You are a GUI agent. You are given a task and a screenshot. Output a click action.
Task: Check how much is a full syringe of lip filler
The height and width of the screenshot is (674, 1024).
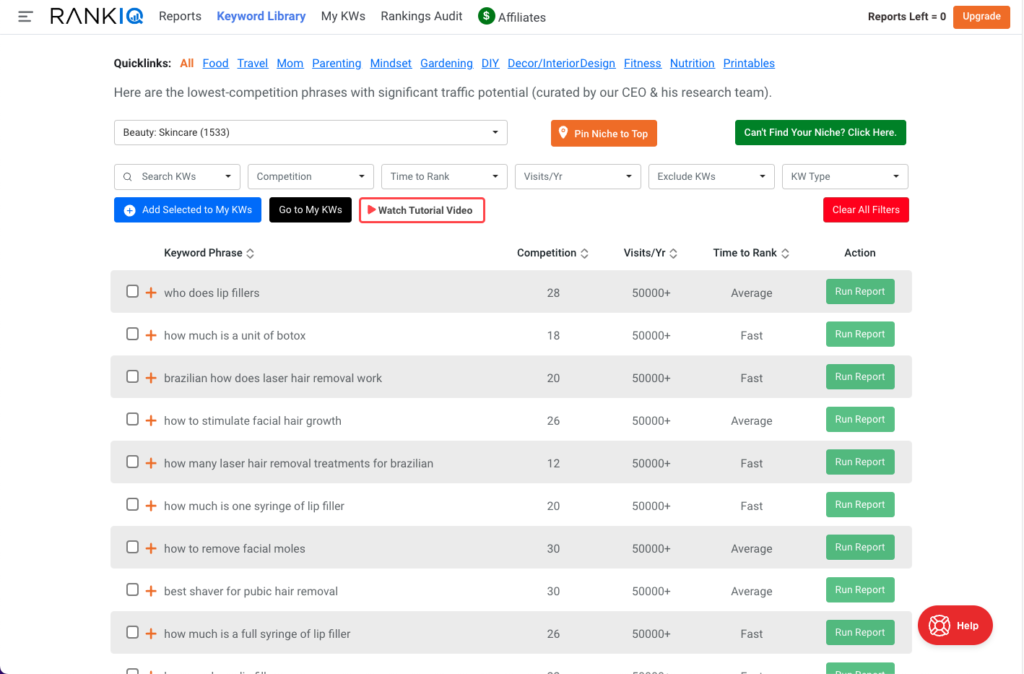pyautogui.click(x=133, y=632)
